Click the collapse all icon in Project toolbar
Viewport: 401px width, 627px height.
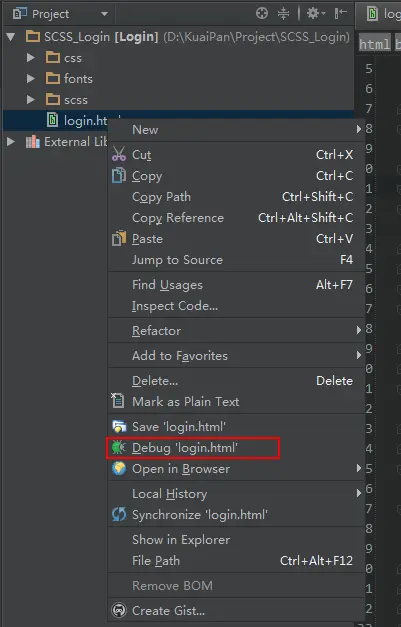click(x=283, y=14)
